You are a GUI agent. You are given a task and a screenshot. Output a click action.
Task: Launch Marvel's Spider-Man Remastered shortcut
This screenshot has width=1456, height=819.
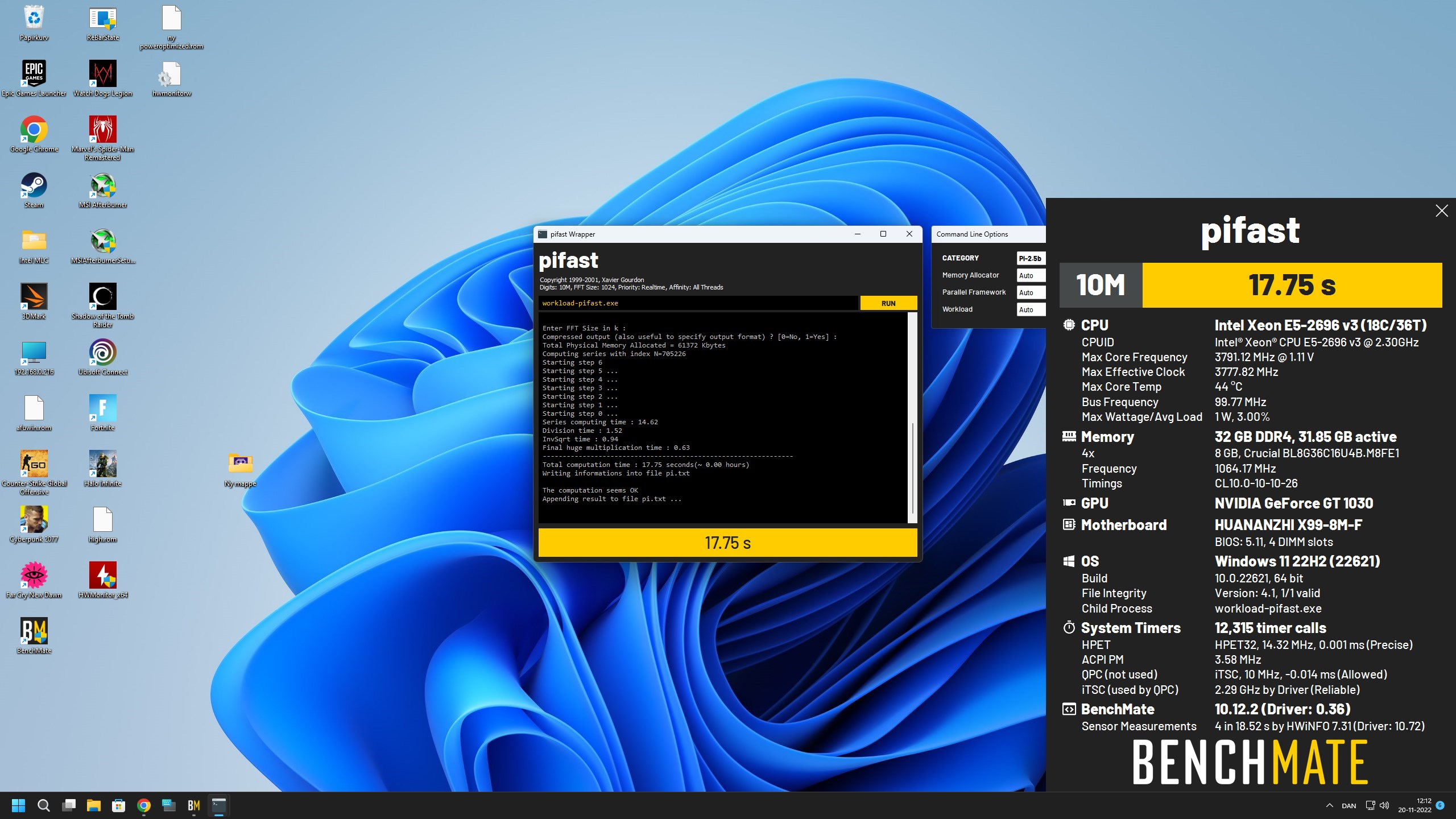click(x=103, y=138)
